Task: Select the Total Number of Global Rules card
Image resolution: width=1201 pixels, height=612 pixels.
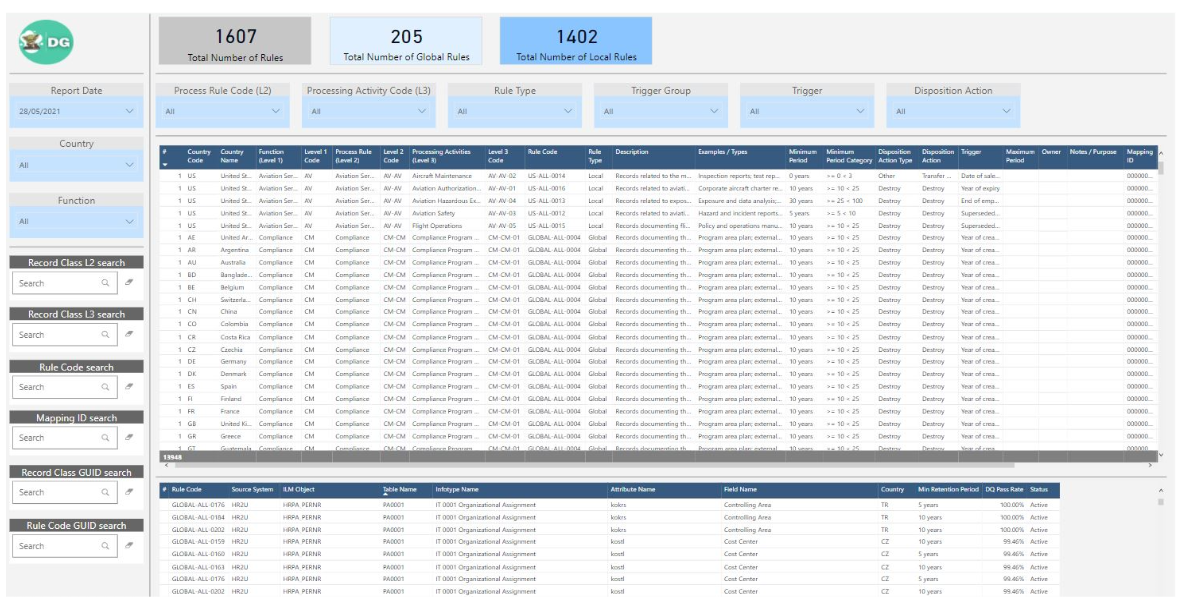Action: pyautogui.click(x=406, y=41)
